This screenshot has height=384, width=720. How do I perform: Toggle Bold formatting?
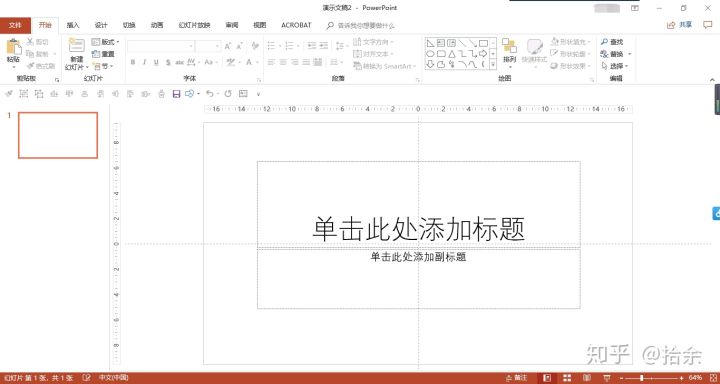[x=133, y=62]
